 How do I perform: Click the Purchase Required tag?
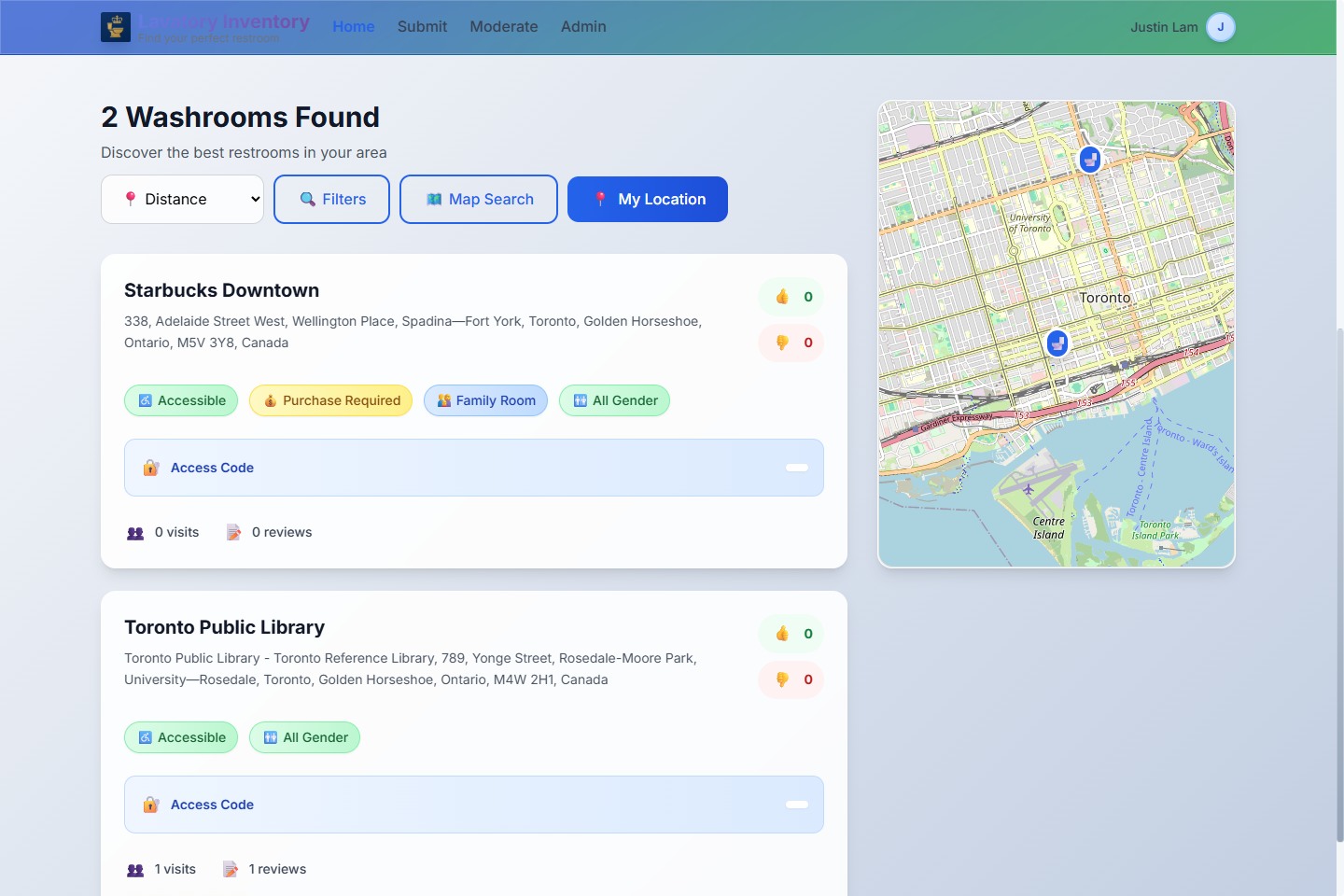pyautogui.click(x=330, y=400)
